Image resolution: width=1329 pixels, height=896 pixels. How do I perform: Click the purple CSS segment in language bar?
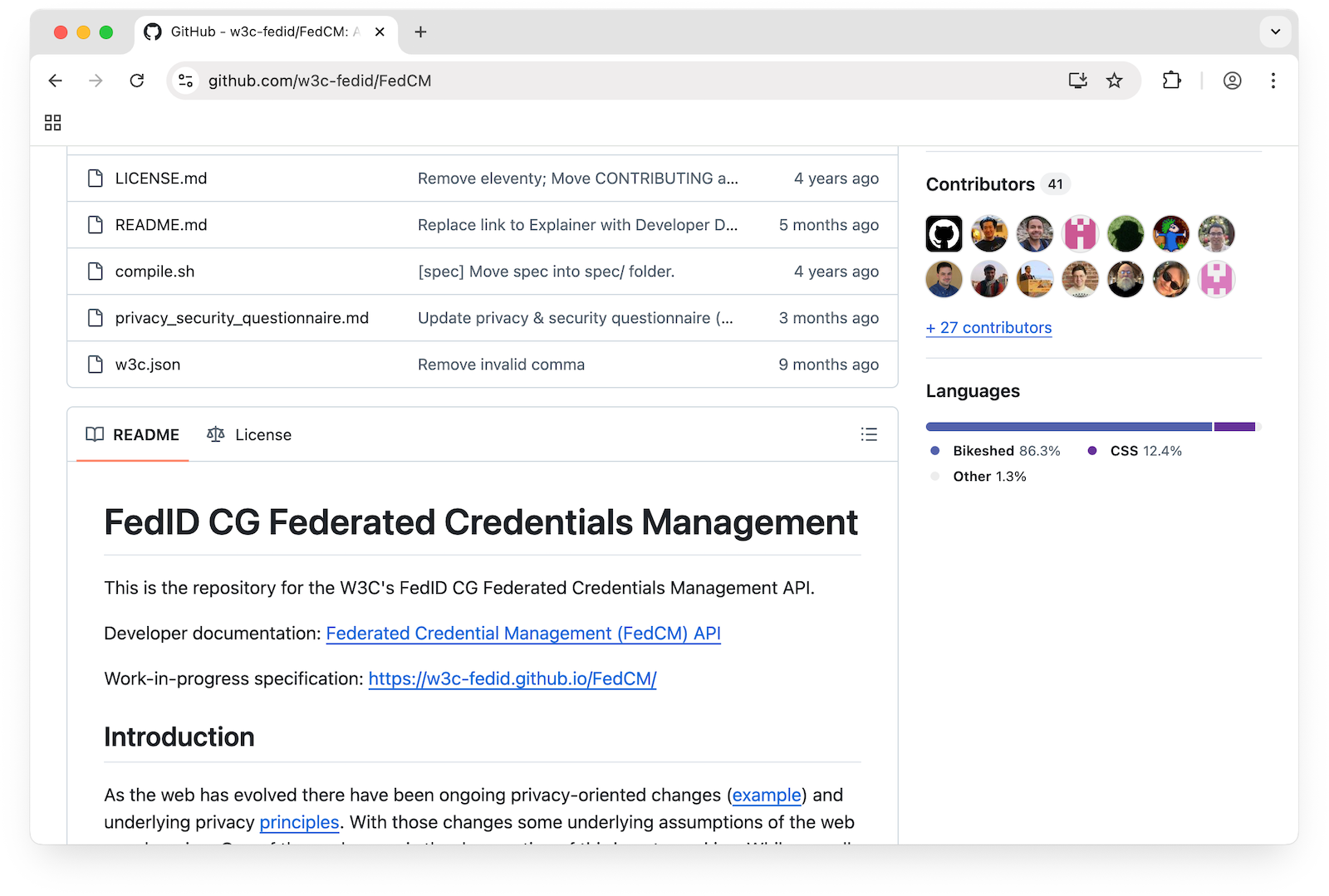1233,427
